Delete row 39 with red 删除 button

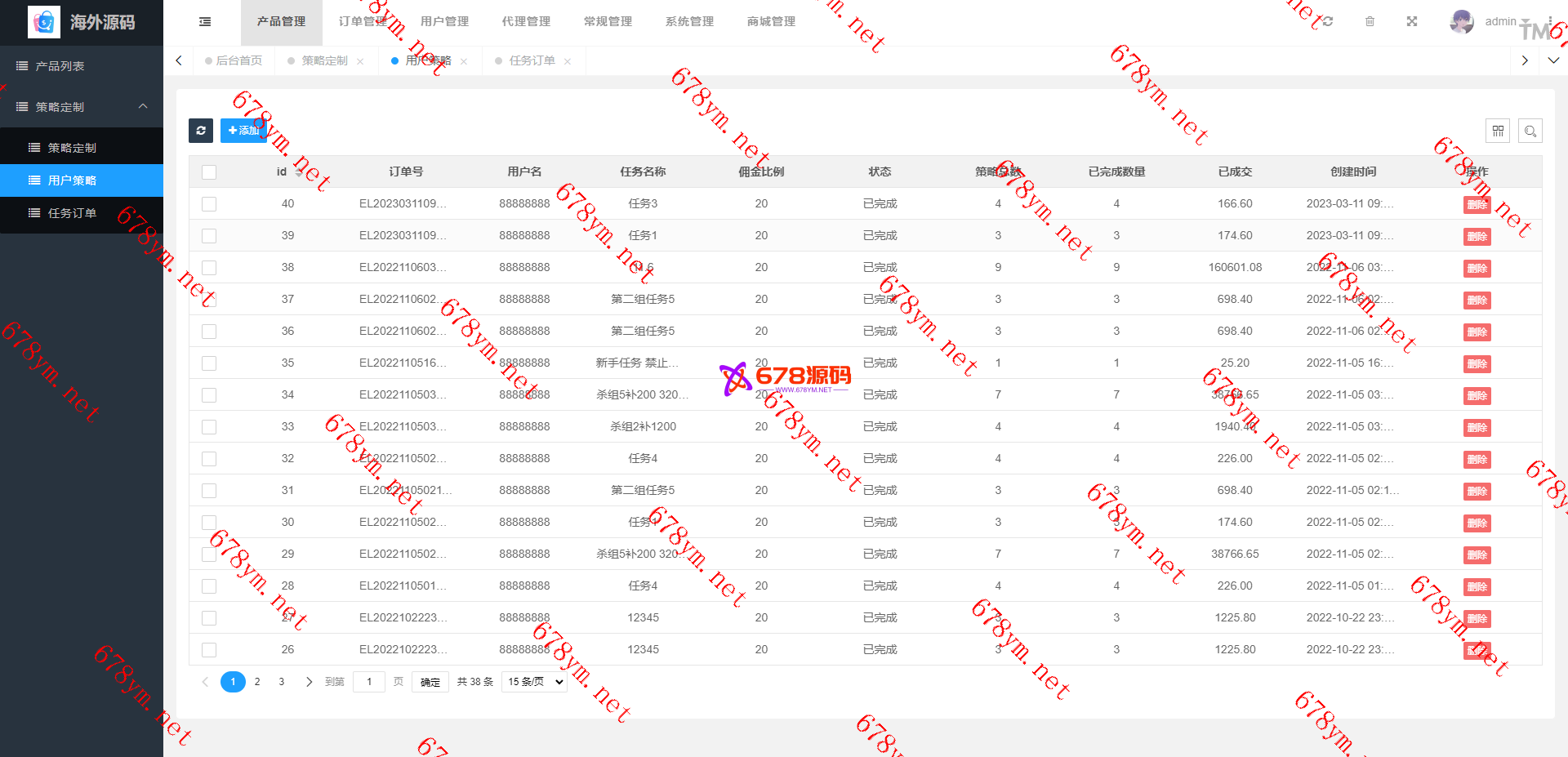(1477, 237)
